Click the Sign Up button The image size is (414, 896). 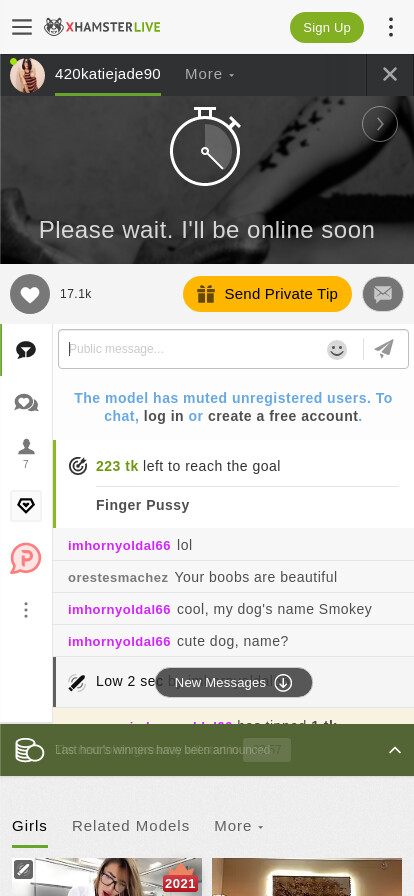pos(327,27)
